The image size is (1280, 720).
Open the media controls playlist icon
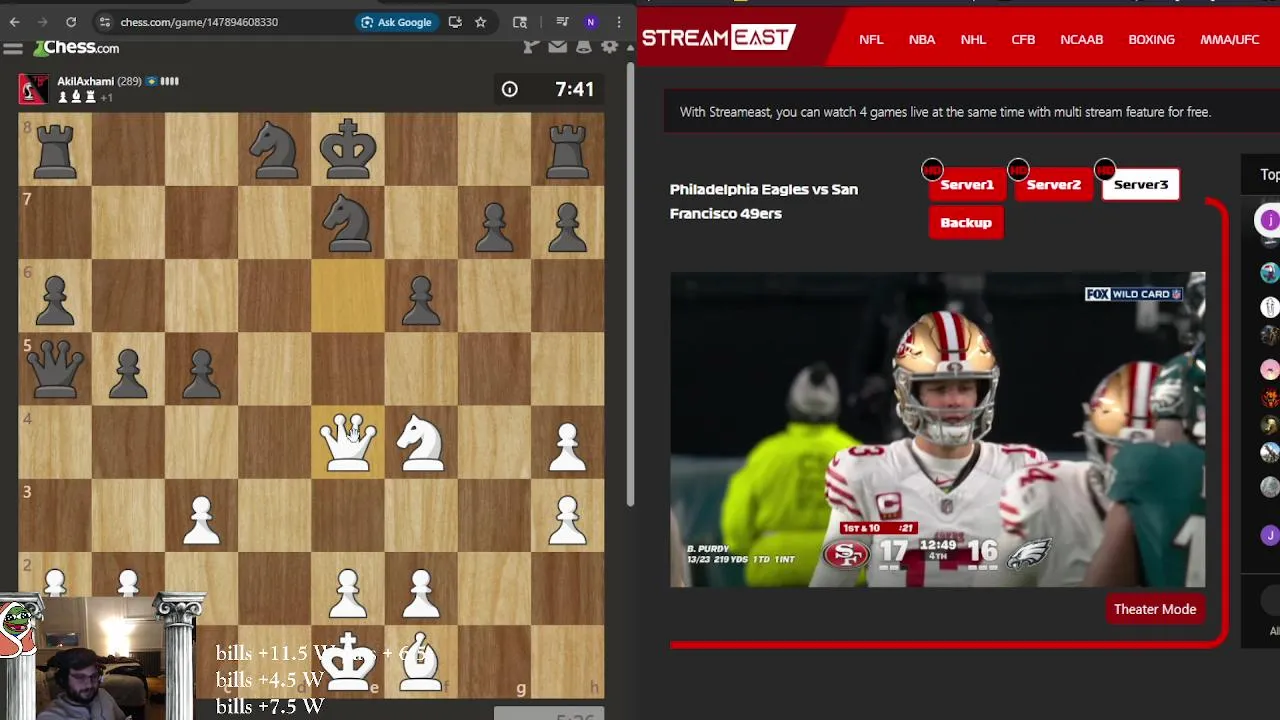coord(562,22)
